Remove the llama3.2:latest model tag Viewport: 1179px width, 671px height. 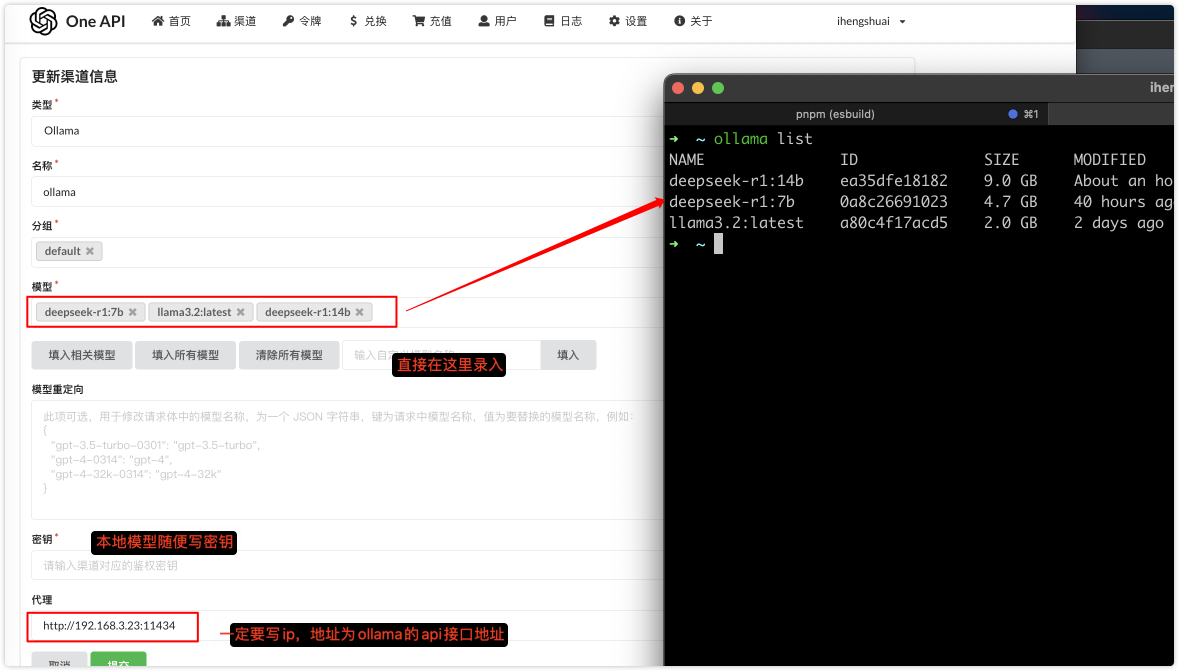coord(241,312)
